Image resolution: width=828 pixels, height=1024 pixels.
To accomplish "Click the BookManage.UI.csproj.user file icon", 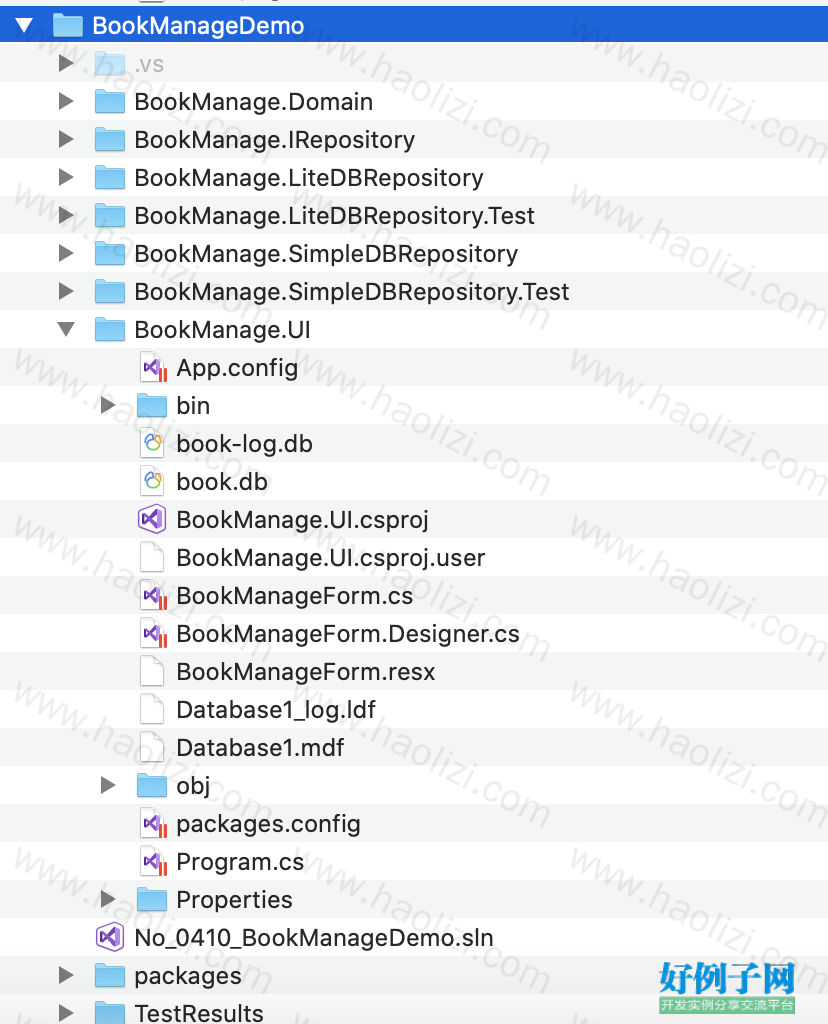I will point(152,557).
